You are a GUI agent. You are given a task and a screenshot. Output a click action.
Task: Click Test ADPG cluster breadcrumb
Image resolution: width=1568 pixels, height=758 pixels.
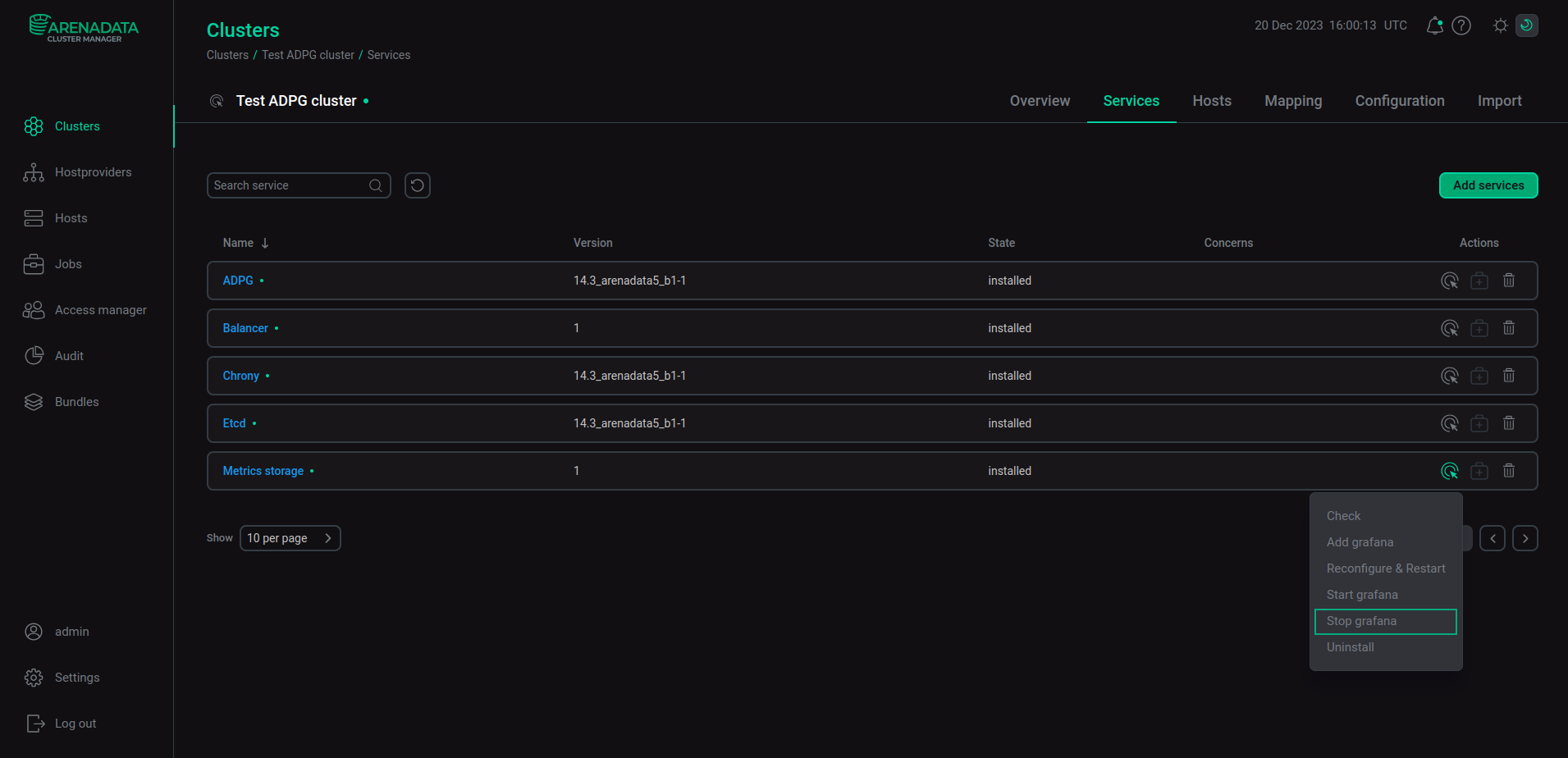(x=308, y=55)
